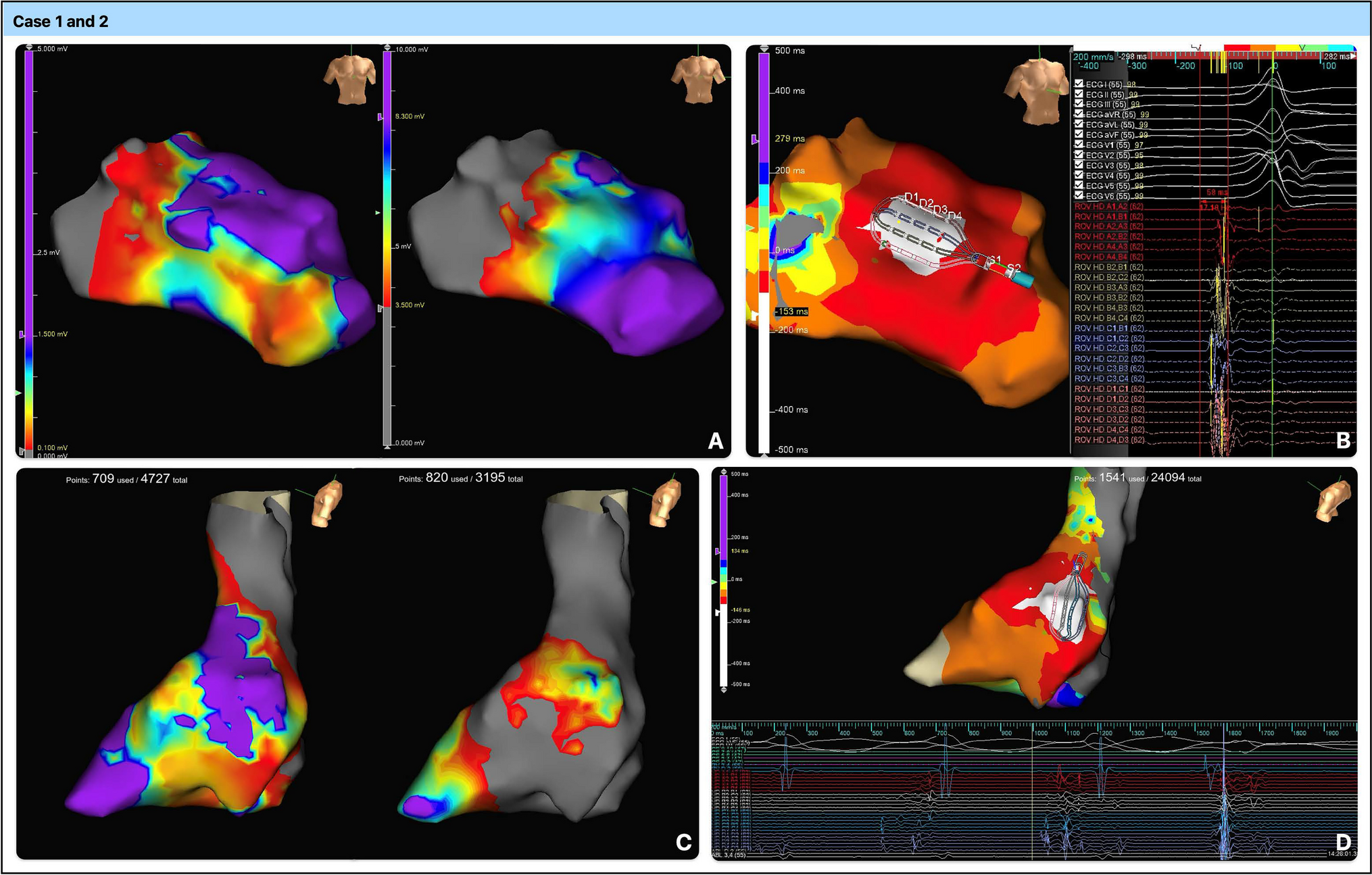
Task: Uncheck the ECG V2 channel checkbox
Action: (1079, 155)
